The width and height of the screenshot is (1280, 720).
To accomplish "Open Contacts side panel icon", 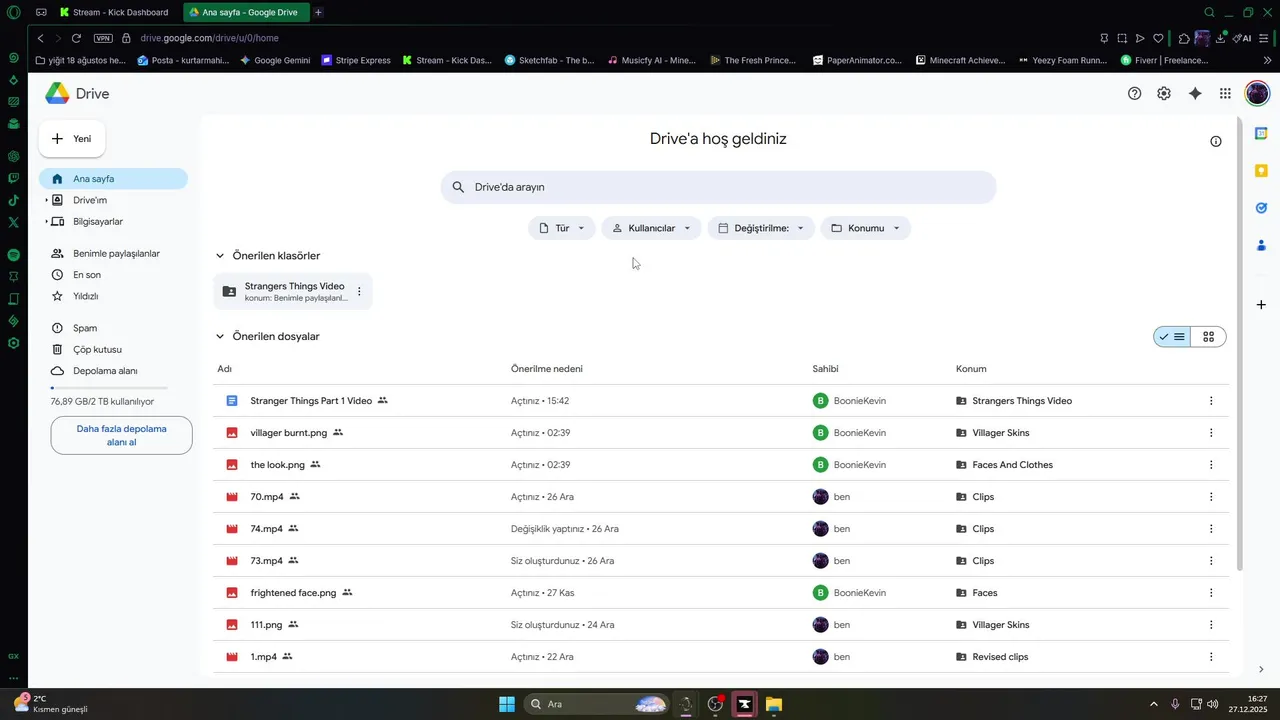I will click(x=1261, y=245).
